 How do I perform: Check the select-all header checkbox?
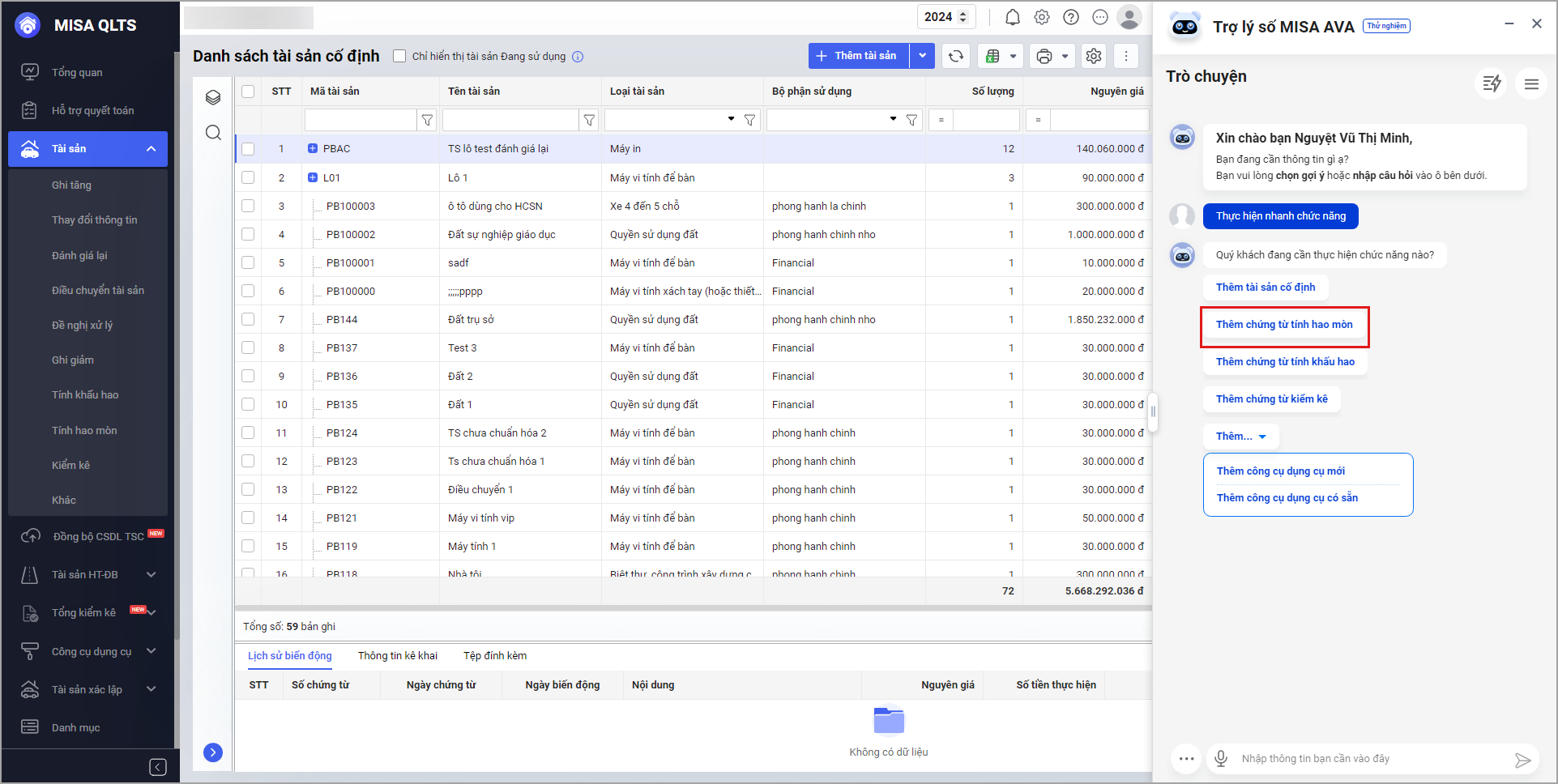point(248,92)
